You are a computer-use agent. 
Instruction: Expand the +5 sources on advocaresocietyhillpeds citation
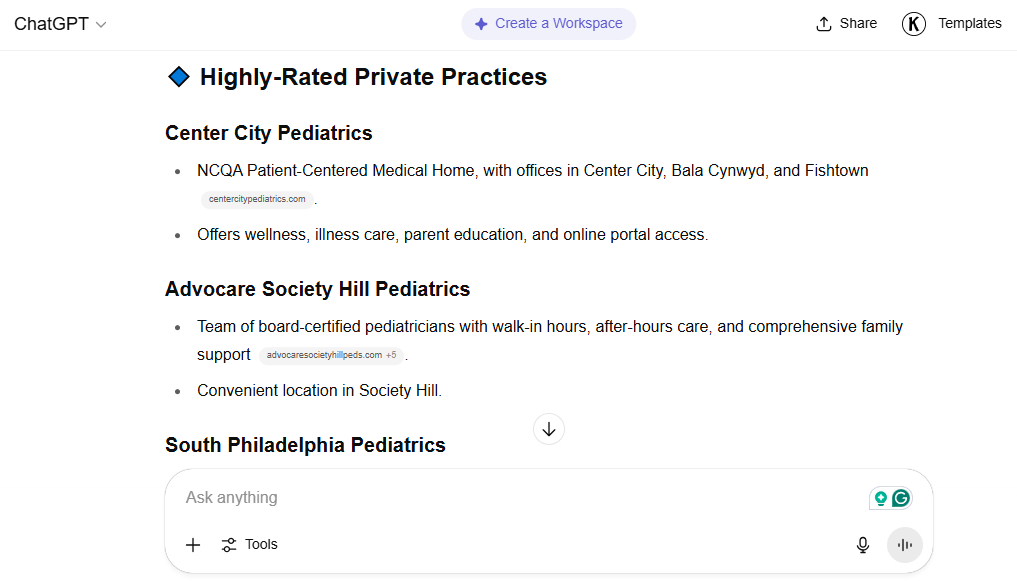tap(391, 355)
